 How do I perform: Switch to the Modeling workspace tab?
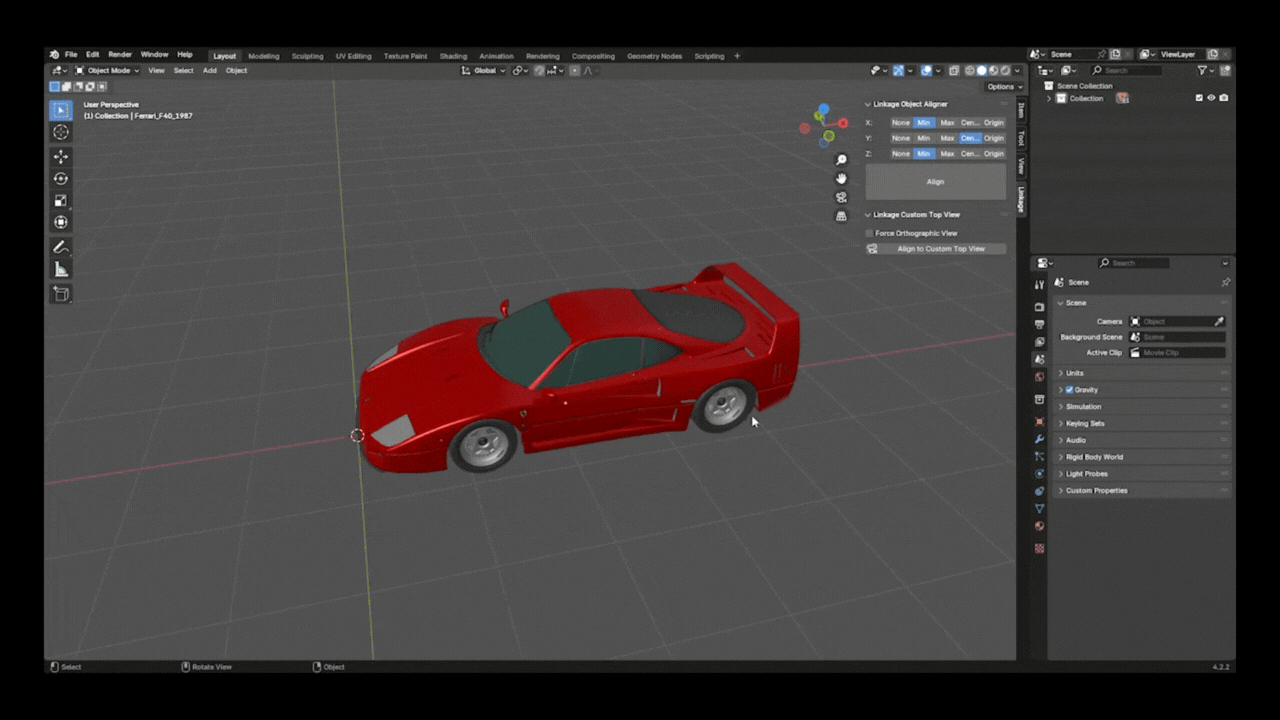(x=264, y=56)
